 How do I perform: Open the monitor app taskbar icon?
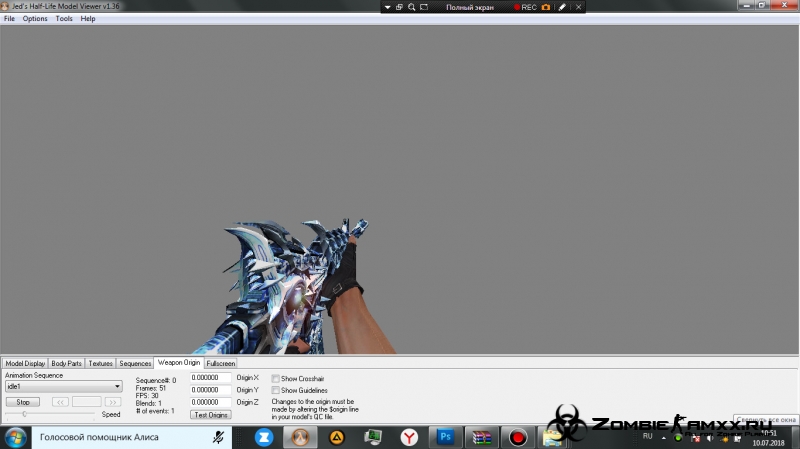(x=373, y=437)
